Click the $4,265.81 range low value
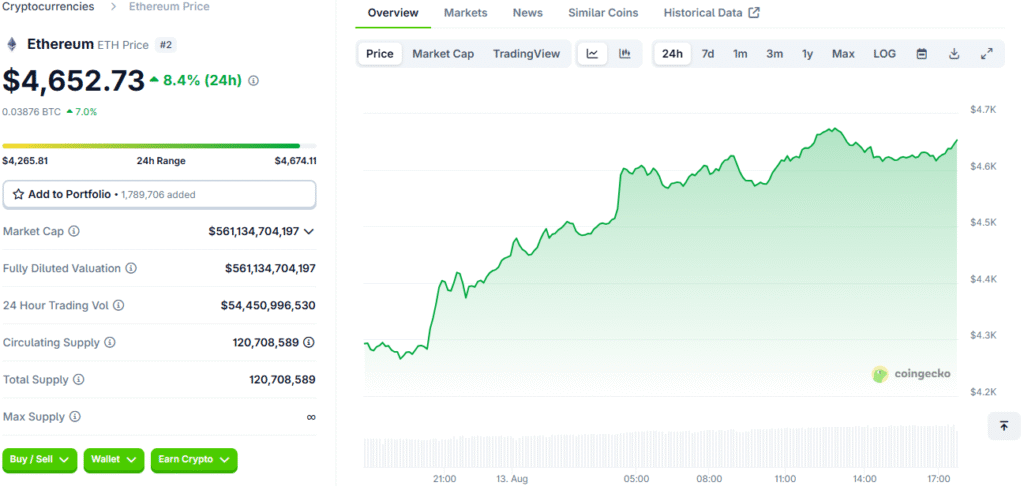Image resolution: width=1024 pixels, height=486 pixels. pos(25,161)
